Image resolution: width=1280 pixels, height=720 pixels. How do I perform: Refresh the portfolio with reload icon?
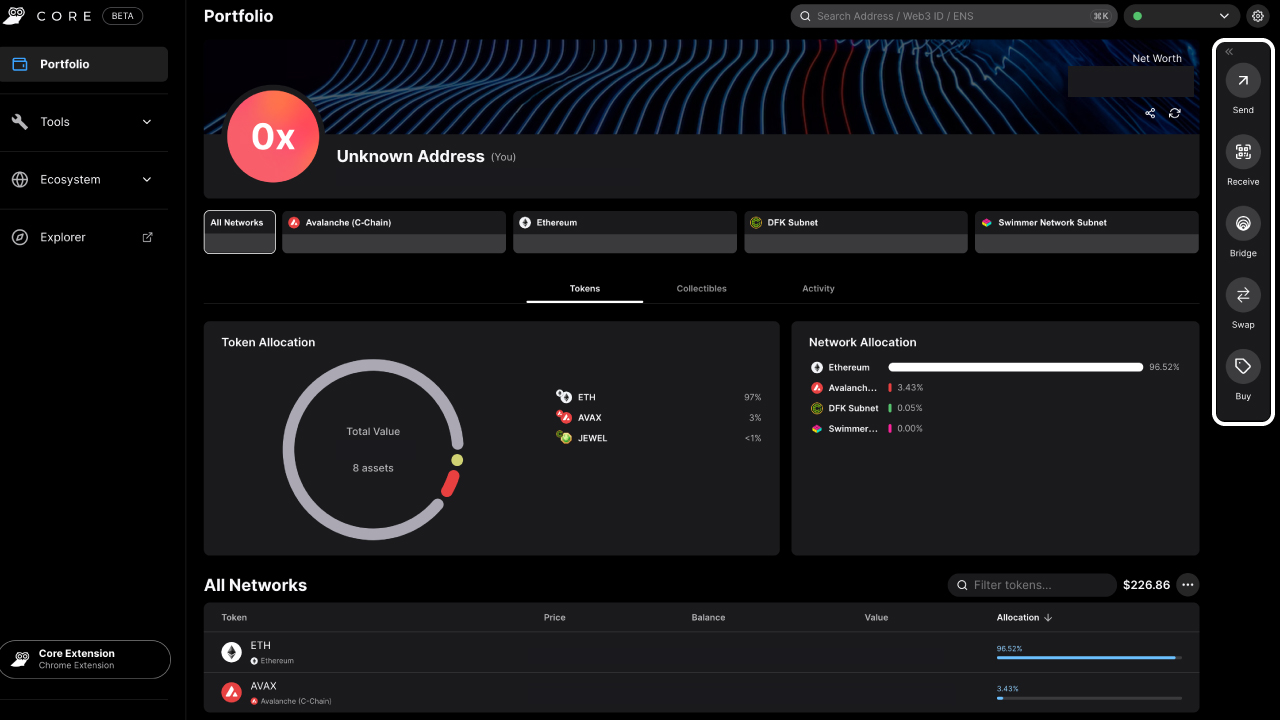coord(1175,113)
